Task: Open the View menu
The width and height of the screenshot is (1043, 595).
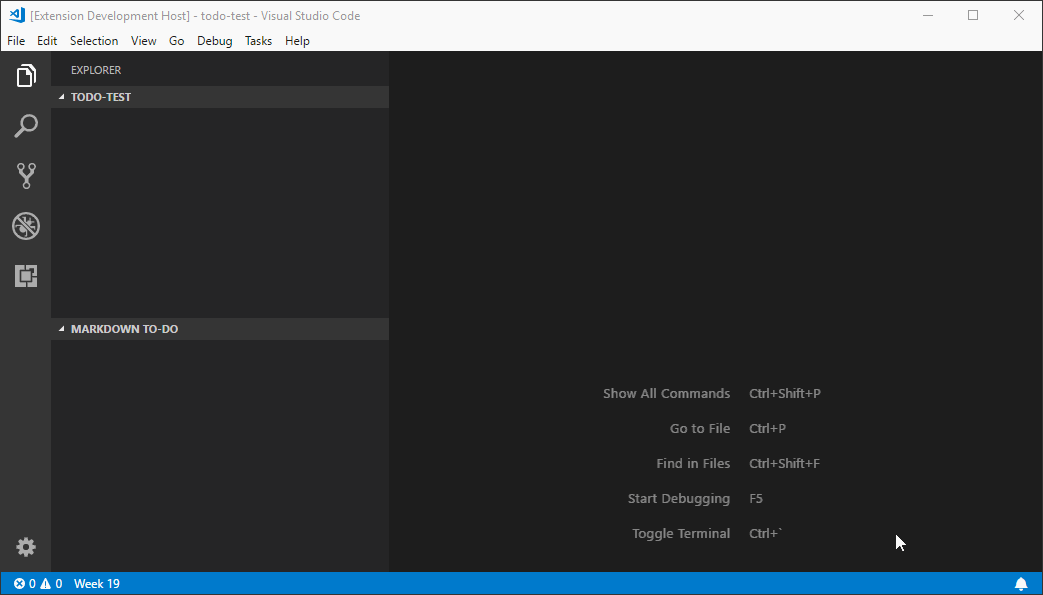Action: [x=143, y=41]
